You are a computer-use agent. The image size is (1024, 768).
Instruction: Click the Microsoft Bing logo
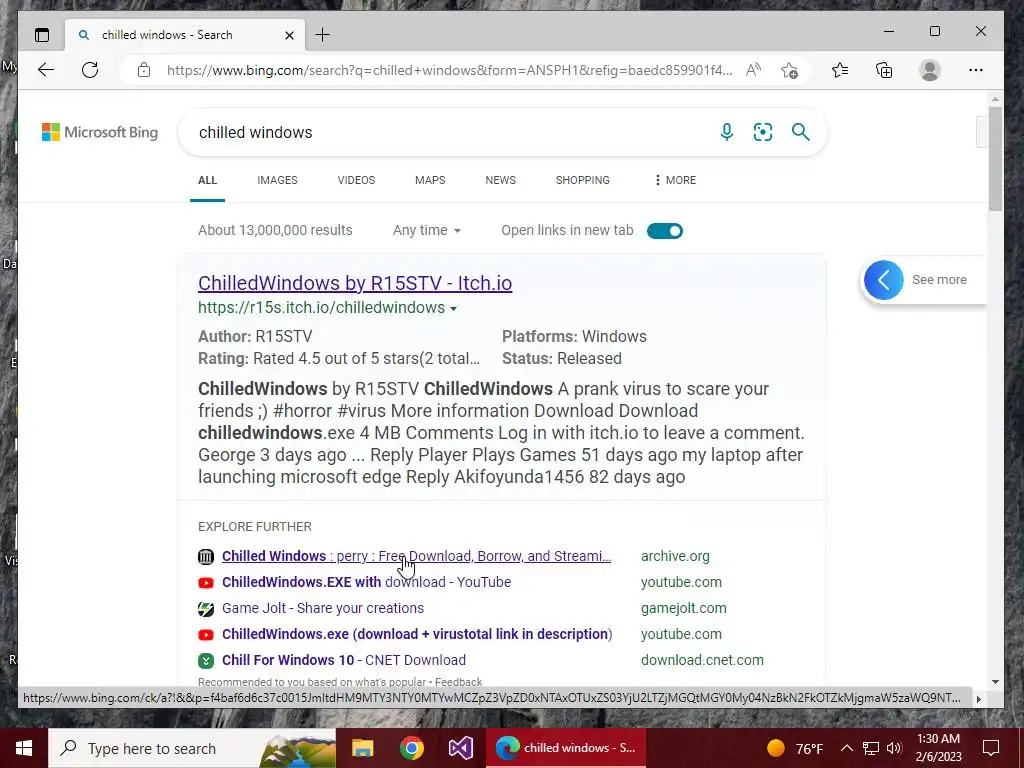click(100, 133)
